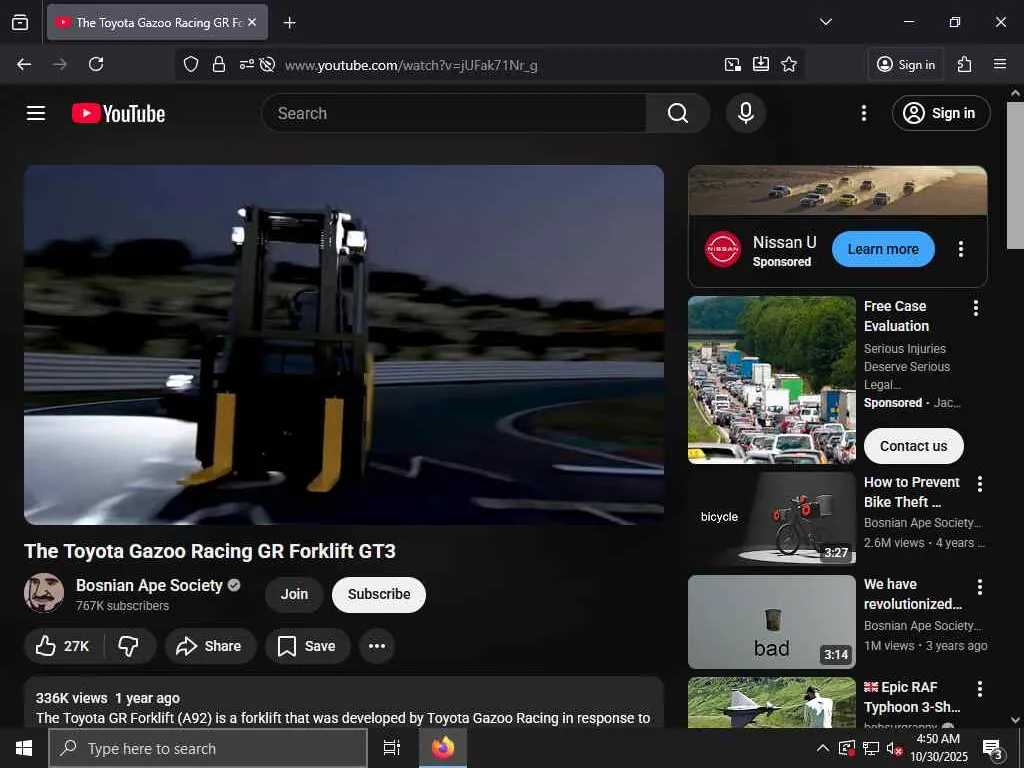Share the forklift video

[210, 646]
